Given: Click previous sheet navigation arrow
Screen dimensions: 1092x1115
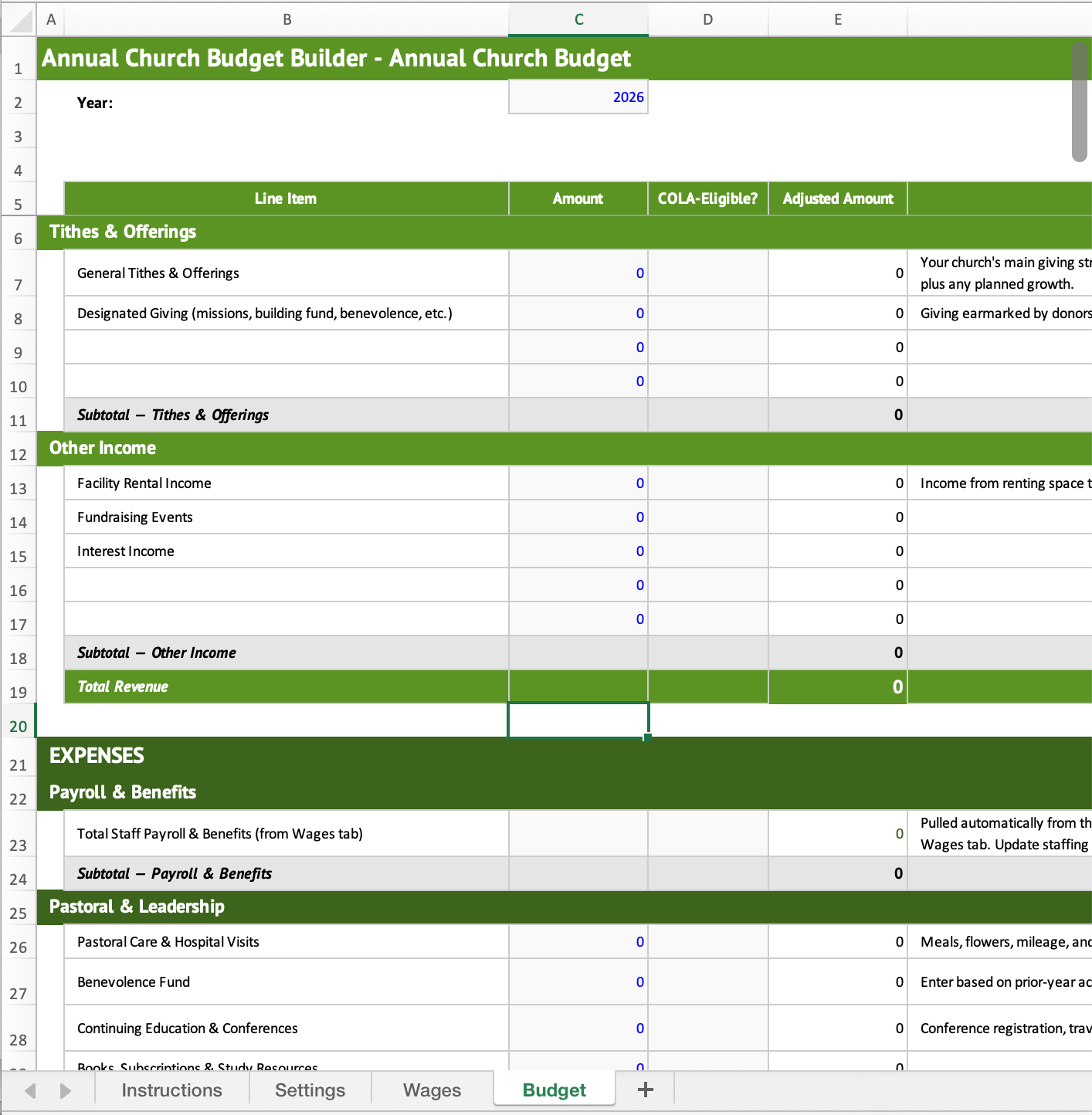Looking at the screenshot, I should (x=31, y=1090).
